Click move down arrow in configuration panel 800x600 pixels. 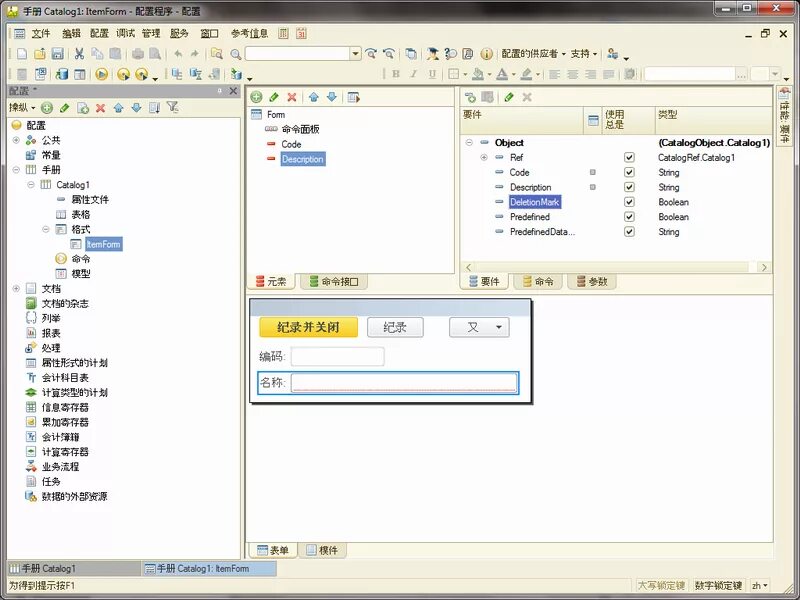[x=136, y=108]
